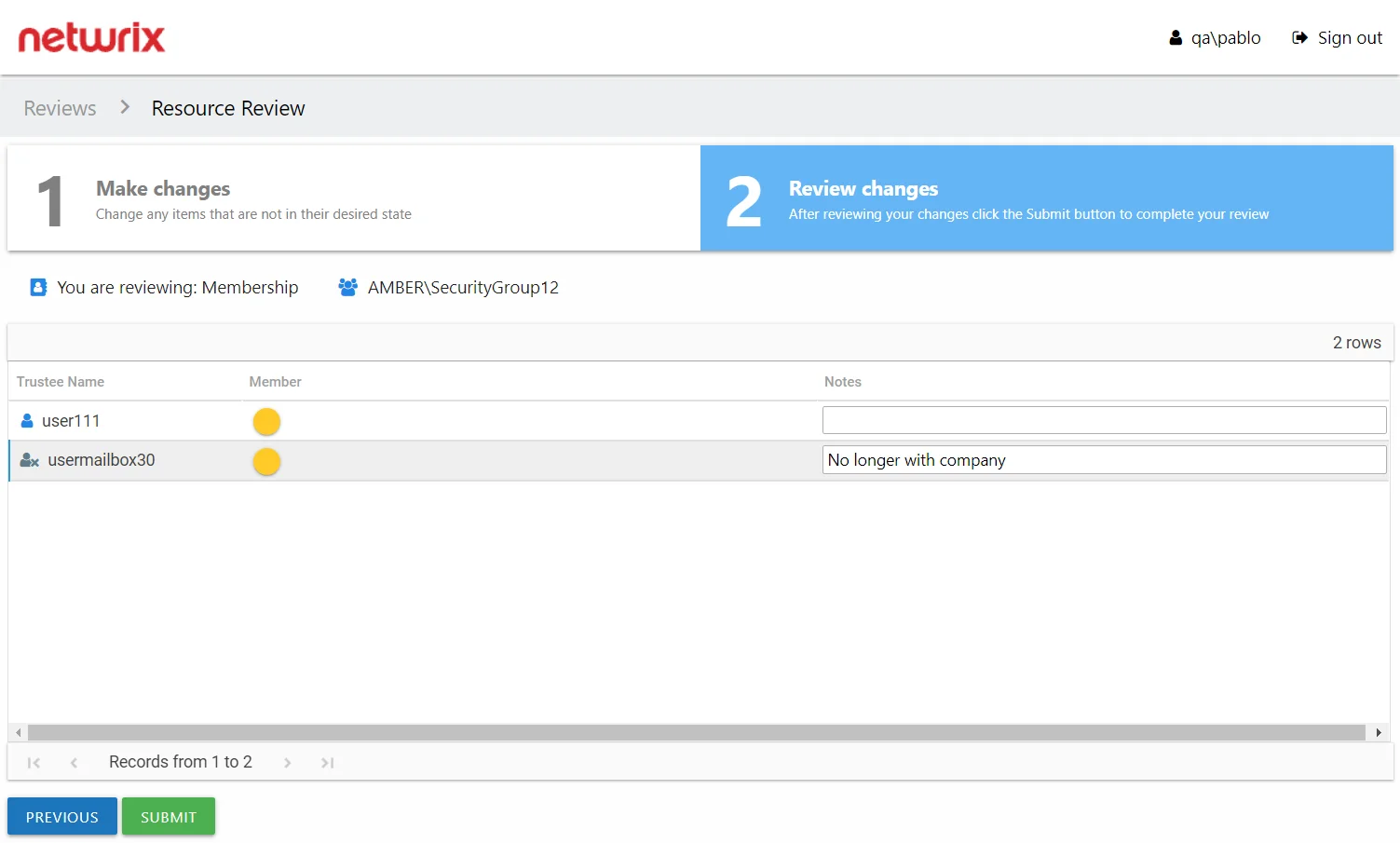Submit the review with the SUBMIT button
This screenshot has width=1400, height=843.
(169, 816)
